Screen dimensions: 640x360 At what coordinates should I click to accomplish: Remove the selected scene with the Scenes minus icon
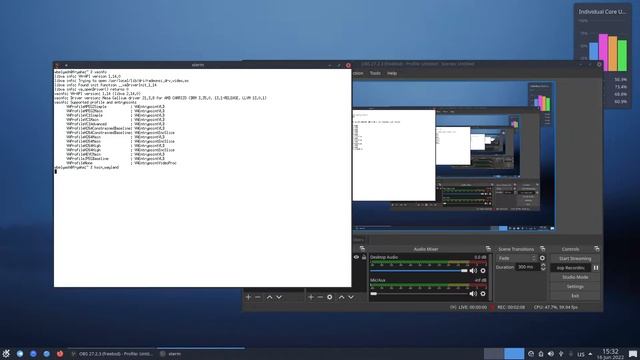[x=258, y=297]
